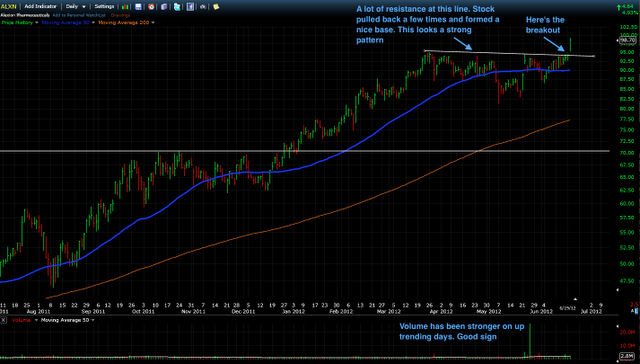Open the Daily timeframe dropdown
Viewport: 640px width, 364px height.
click(x=76, y=7)
